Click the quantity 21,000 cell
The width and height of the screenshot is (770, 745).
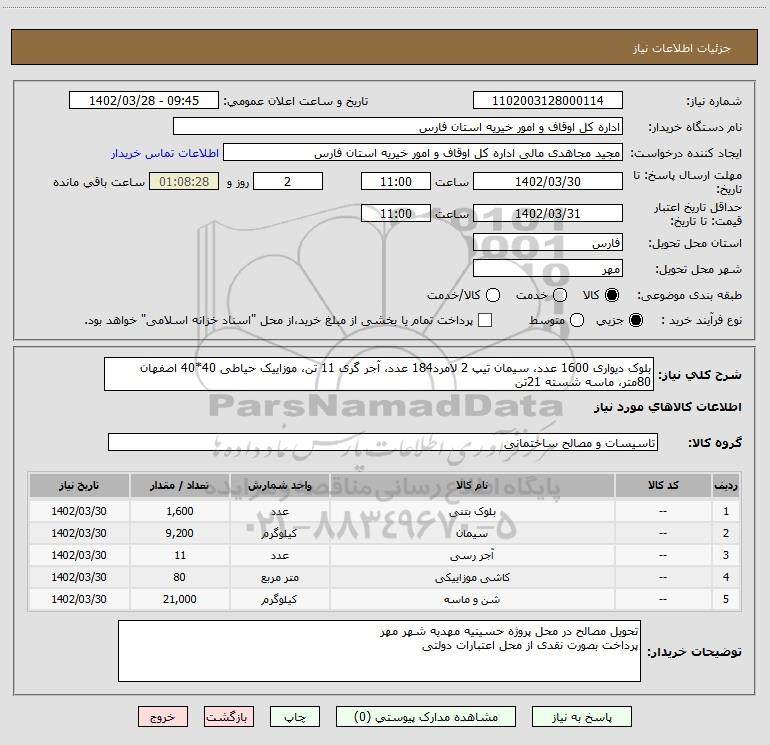[x=179, y=600]
